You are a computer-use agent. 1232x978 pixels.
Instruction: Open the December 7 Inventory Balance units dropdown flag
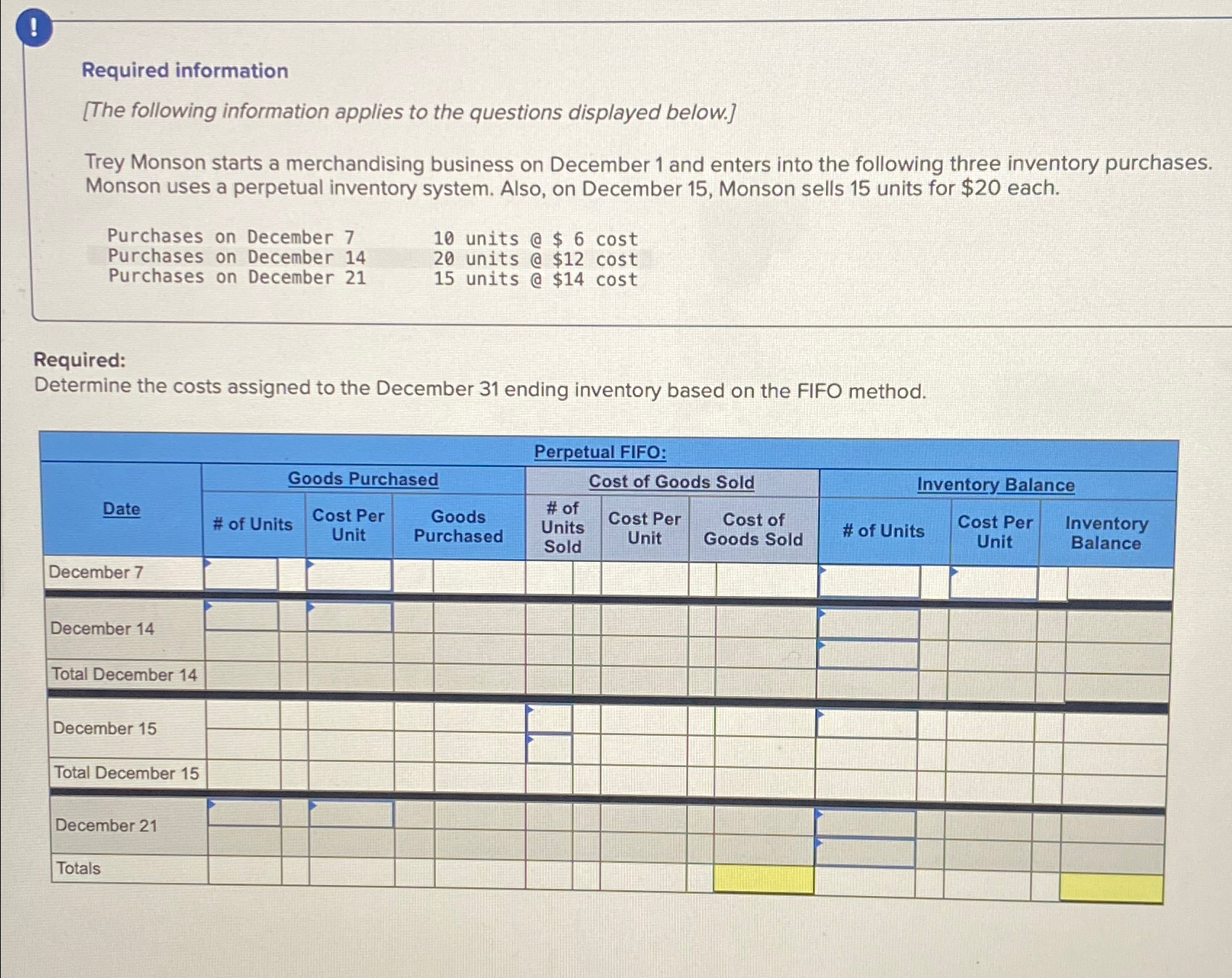[x=823, y=568]
